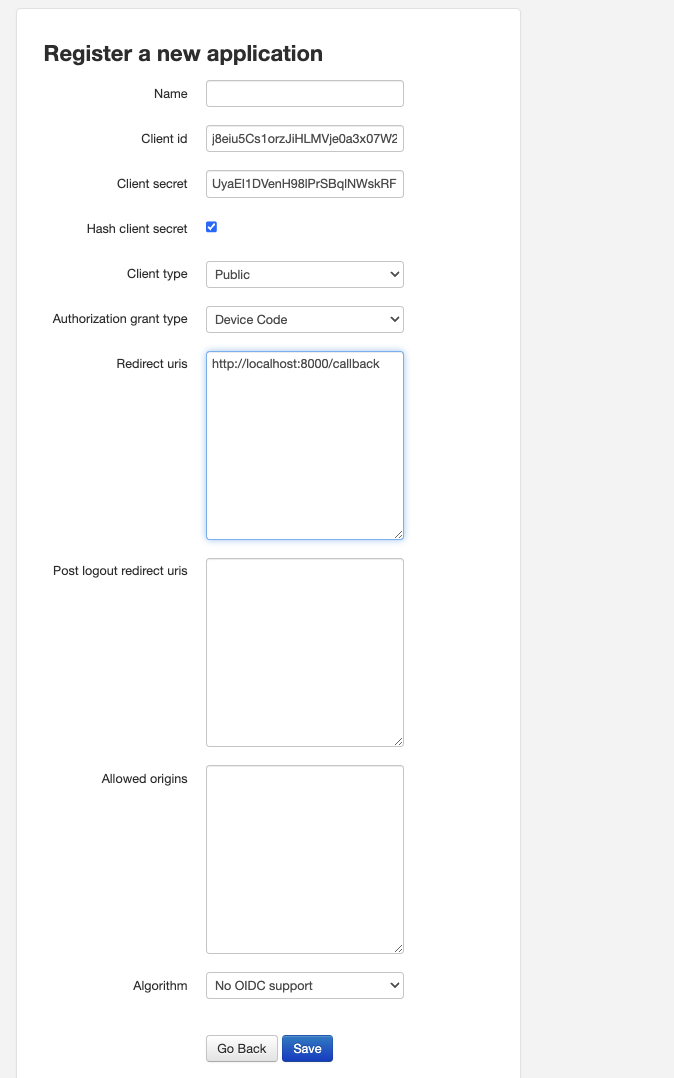The image size is (674, 1078).
Task: Click the Register a new application heading
Action: [183, 54]
